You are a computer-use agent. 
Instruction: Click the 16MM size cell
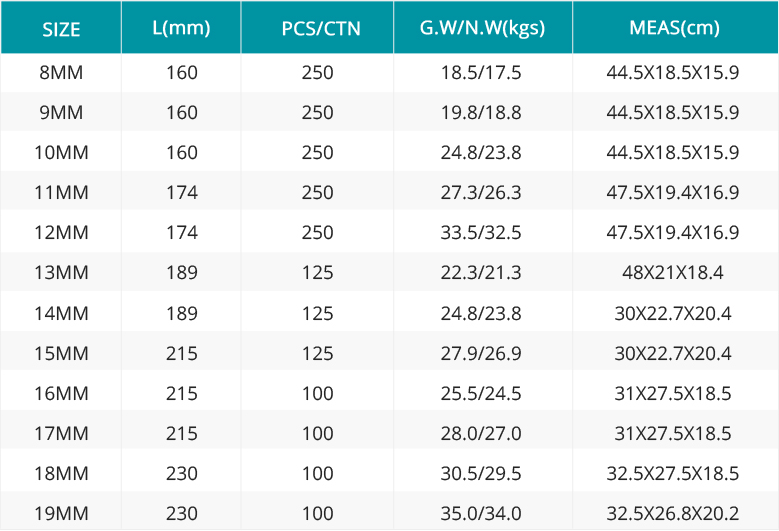(61, 393)
